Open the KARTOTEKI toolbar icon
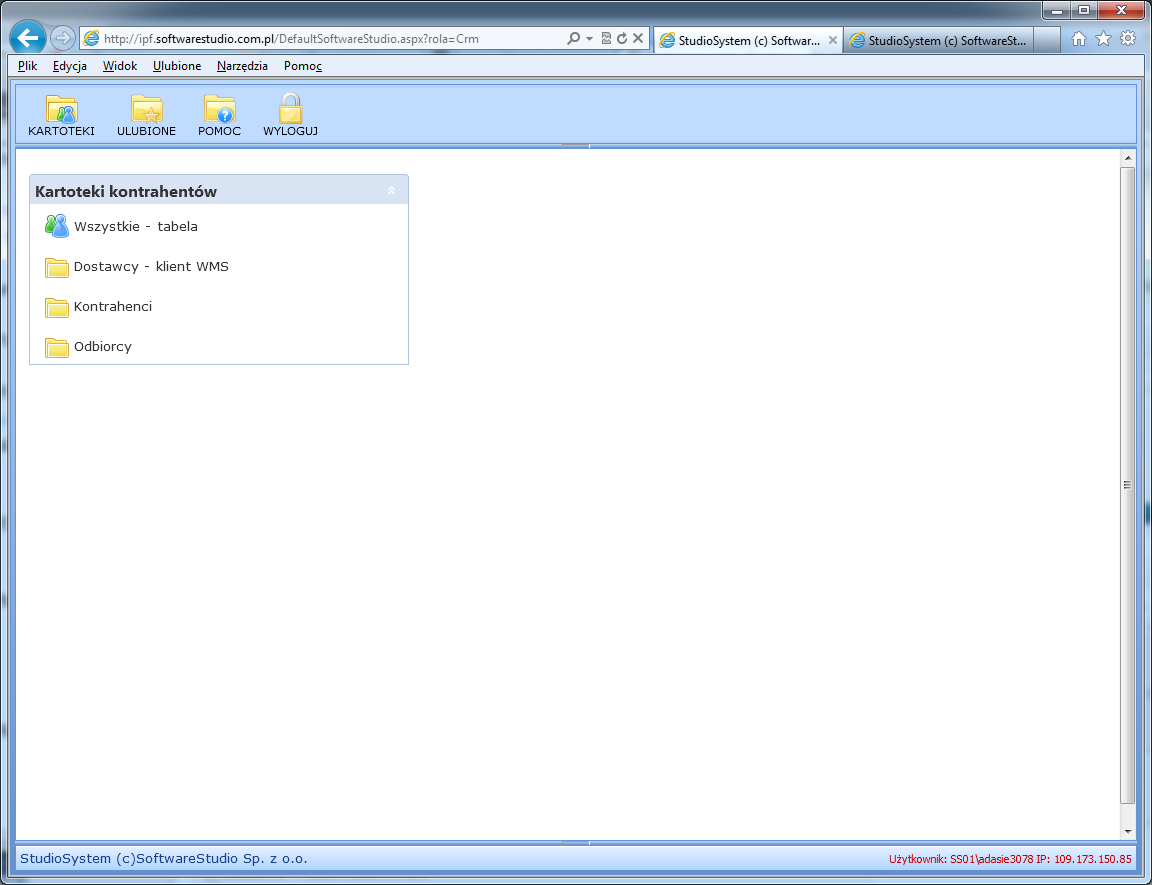Viewport: 1152px width, 885px height. (x=61, y=110)
